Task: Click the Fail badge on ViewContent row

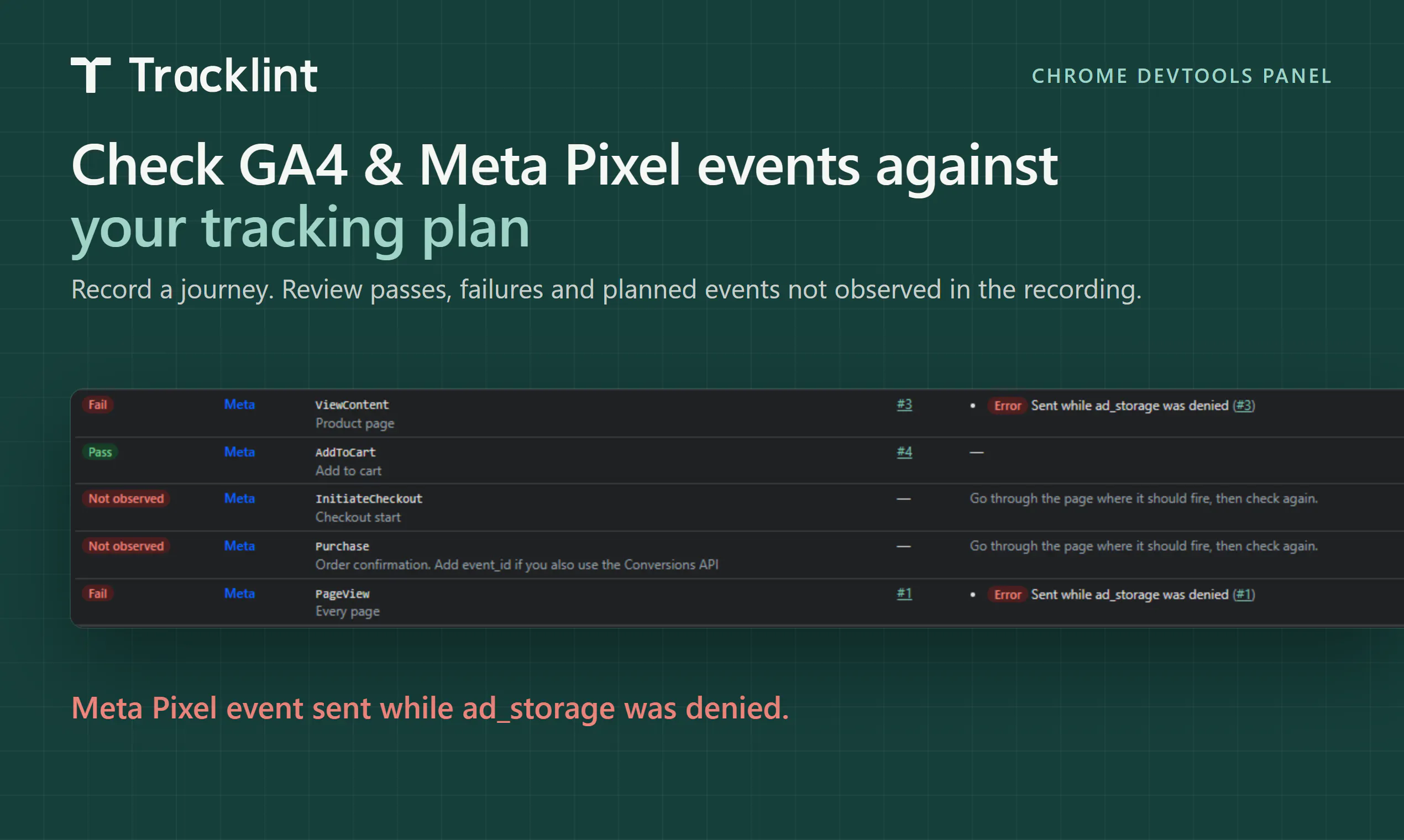Action: coord(97,405)
